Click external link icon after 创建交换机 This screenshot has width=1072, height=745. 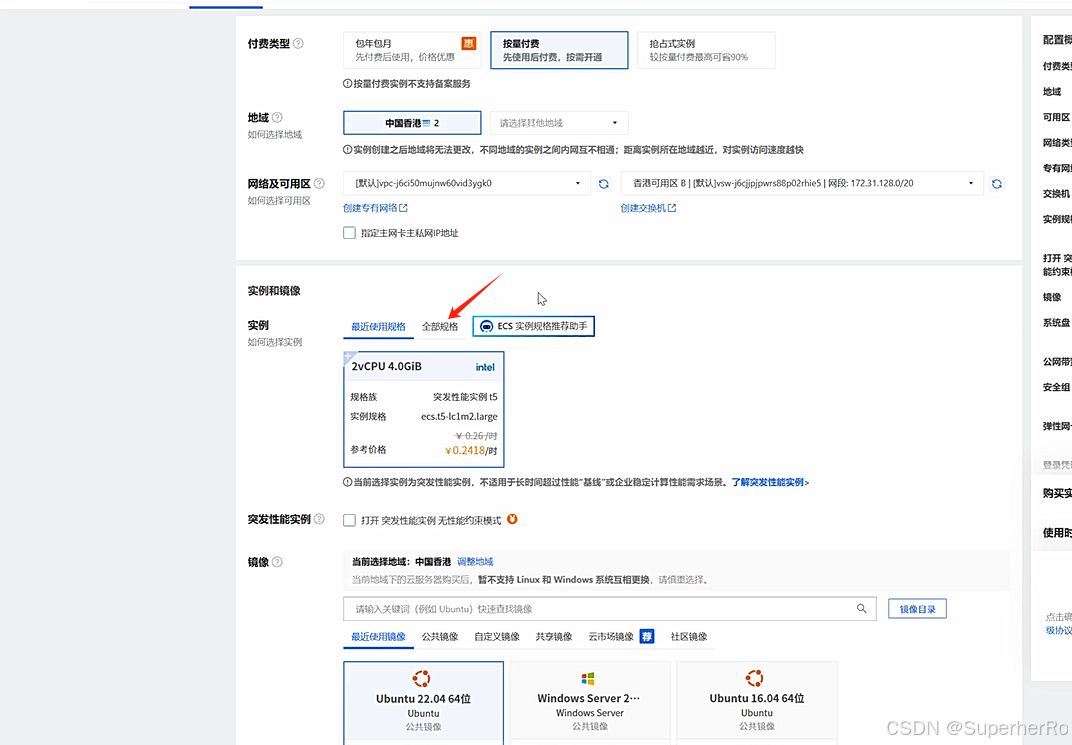pos(672,208)
